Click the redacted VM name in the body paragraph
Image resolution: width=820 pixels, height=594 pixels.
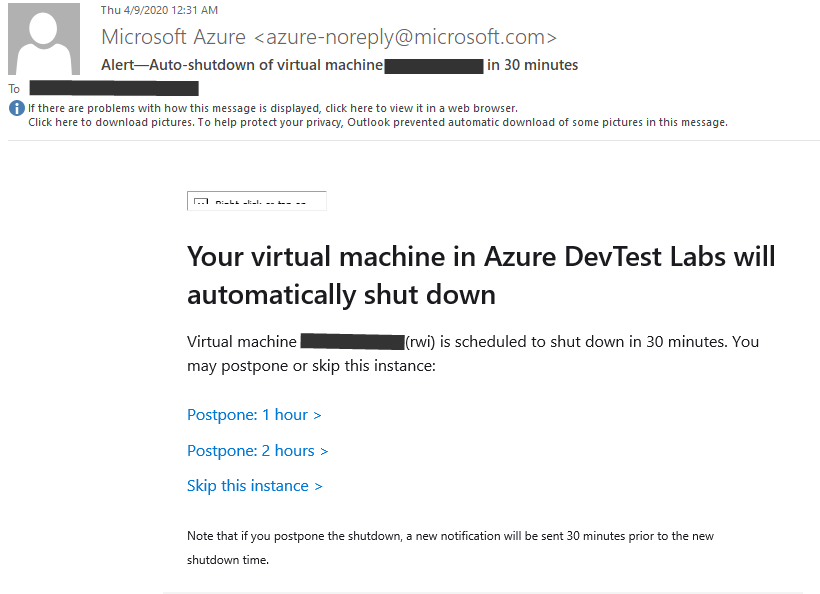352,341
